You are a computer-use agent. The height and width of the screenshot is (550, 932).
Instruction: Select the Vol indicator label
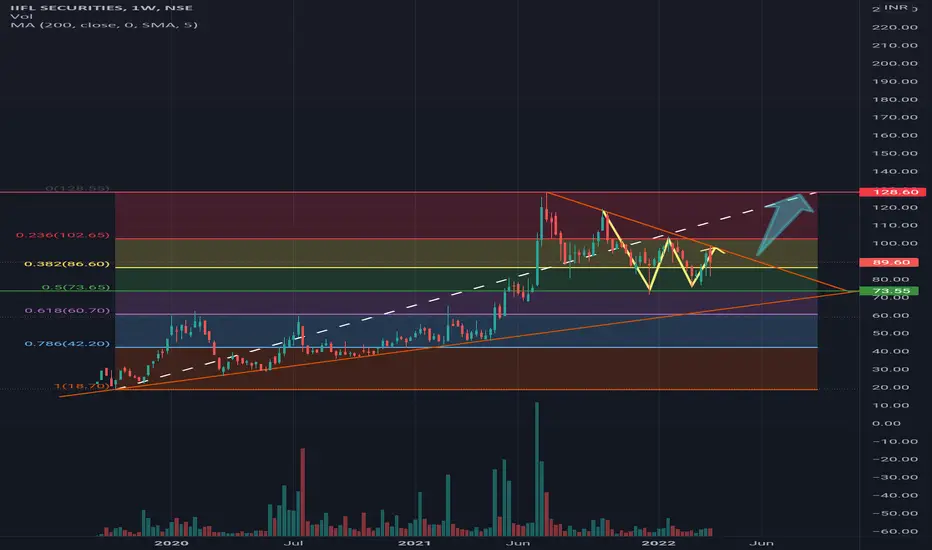[21, 17]
